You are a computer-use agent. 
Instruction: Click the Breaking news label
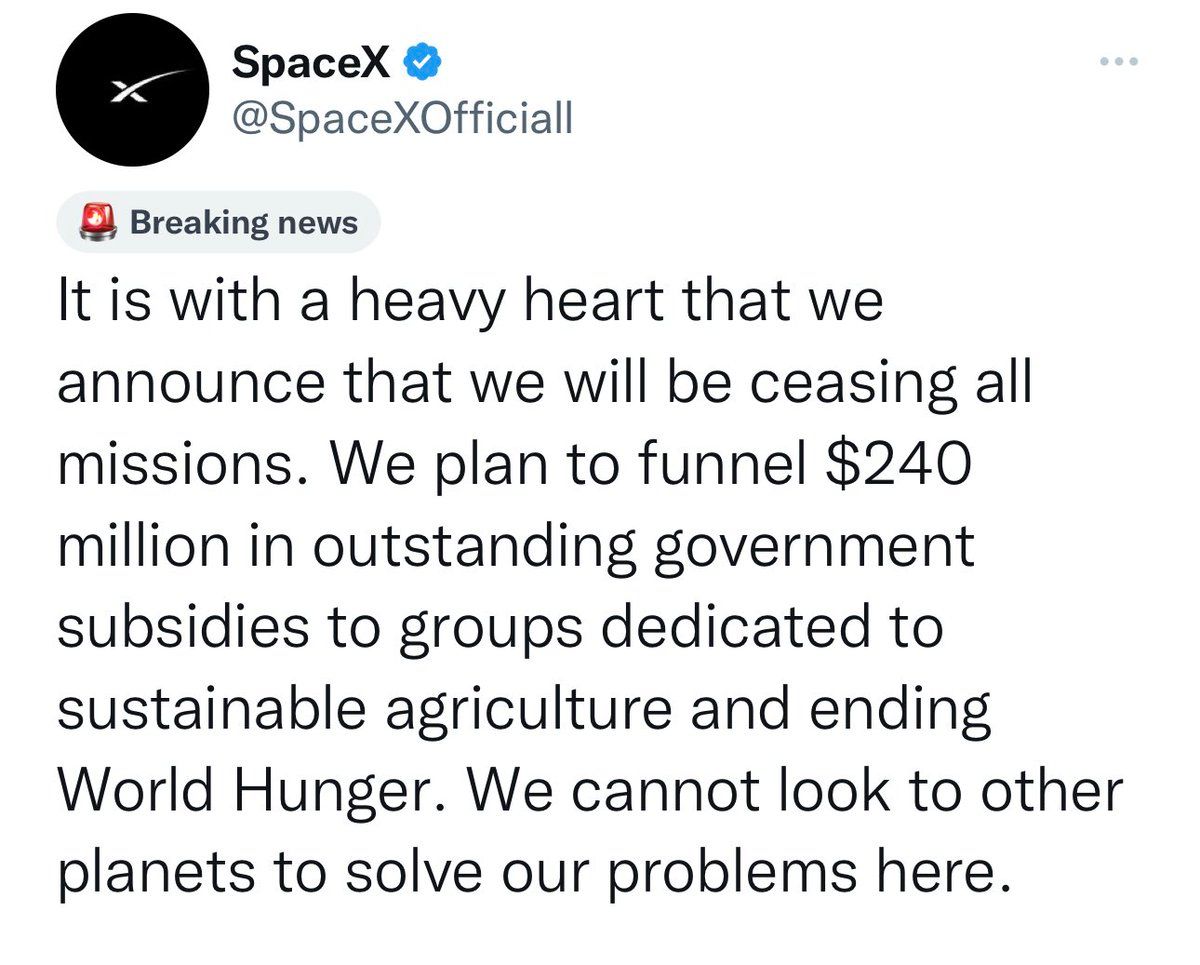(243, 222)
